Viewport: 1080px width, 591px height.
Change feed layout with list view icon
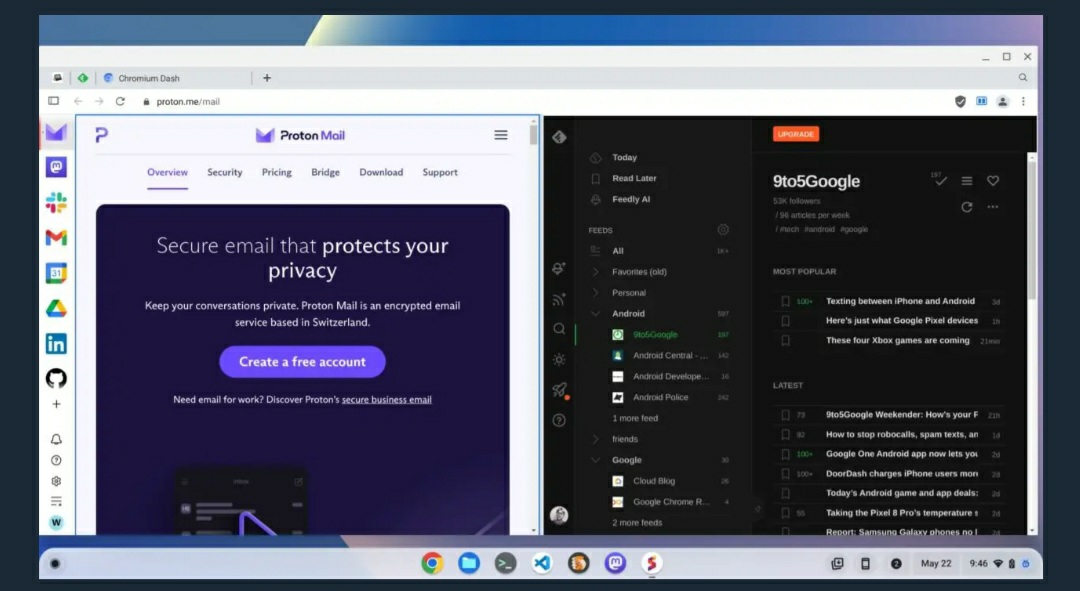[x=967, y=180]
